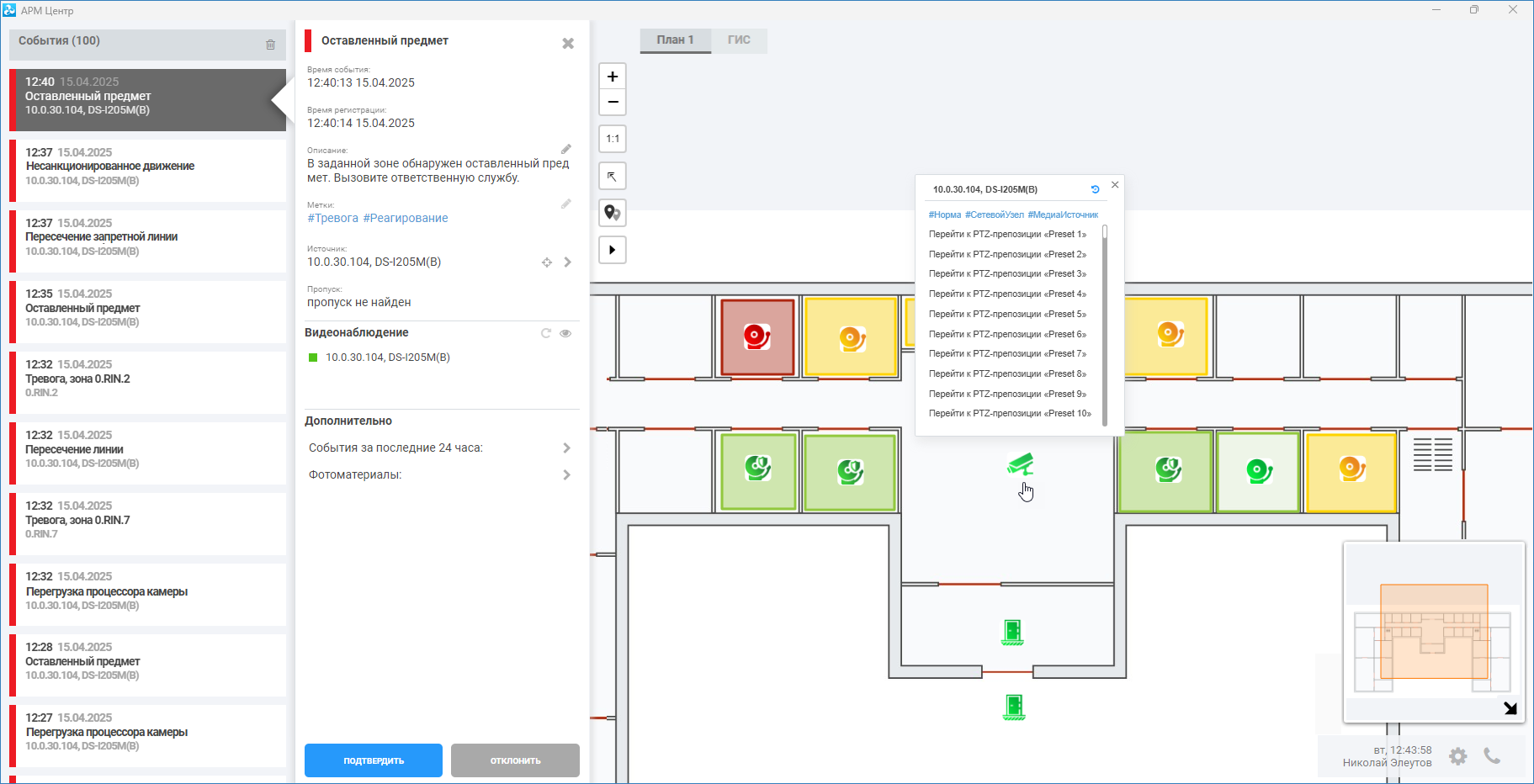1534x784 pixels.
Task: Open settings gear near user name
Action: point(1458,756)
